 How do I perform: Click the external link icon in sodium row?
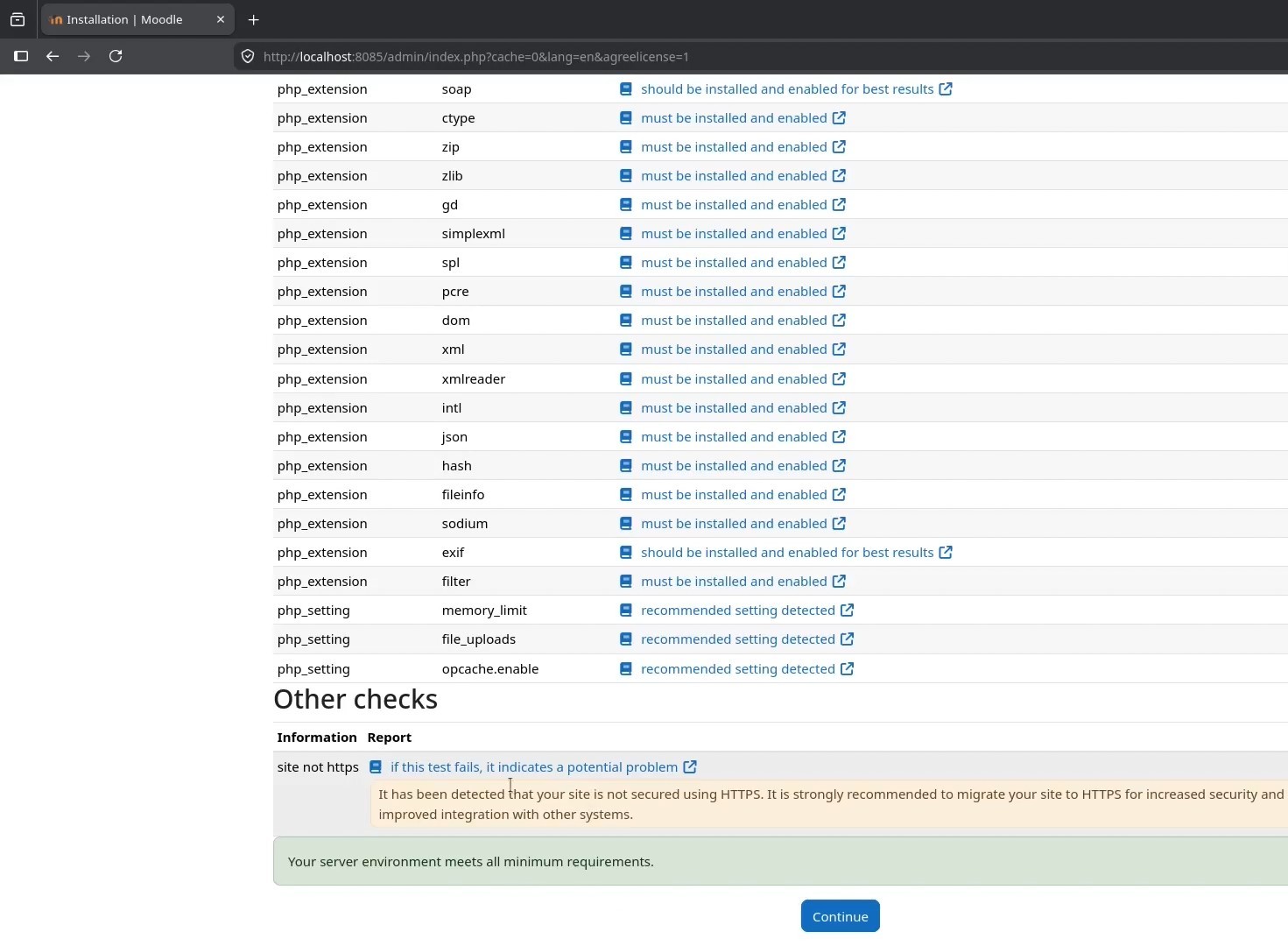click(x=839, y=524)
